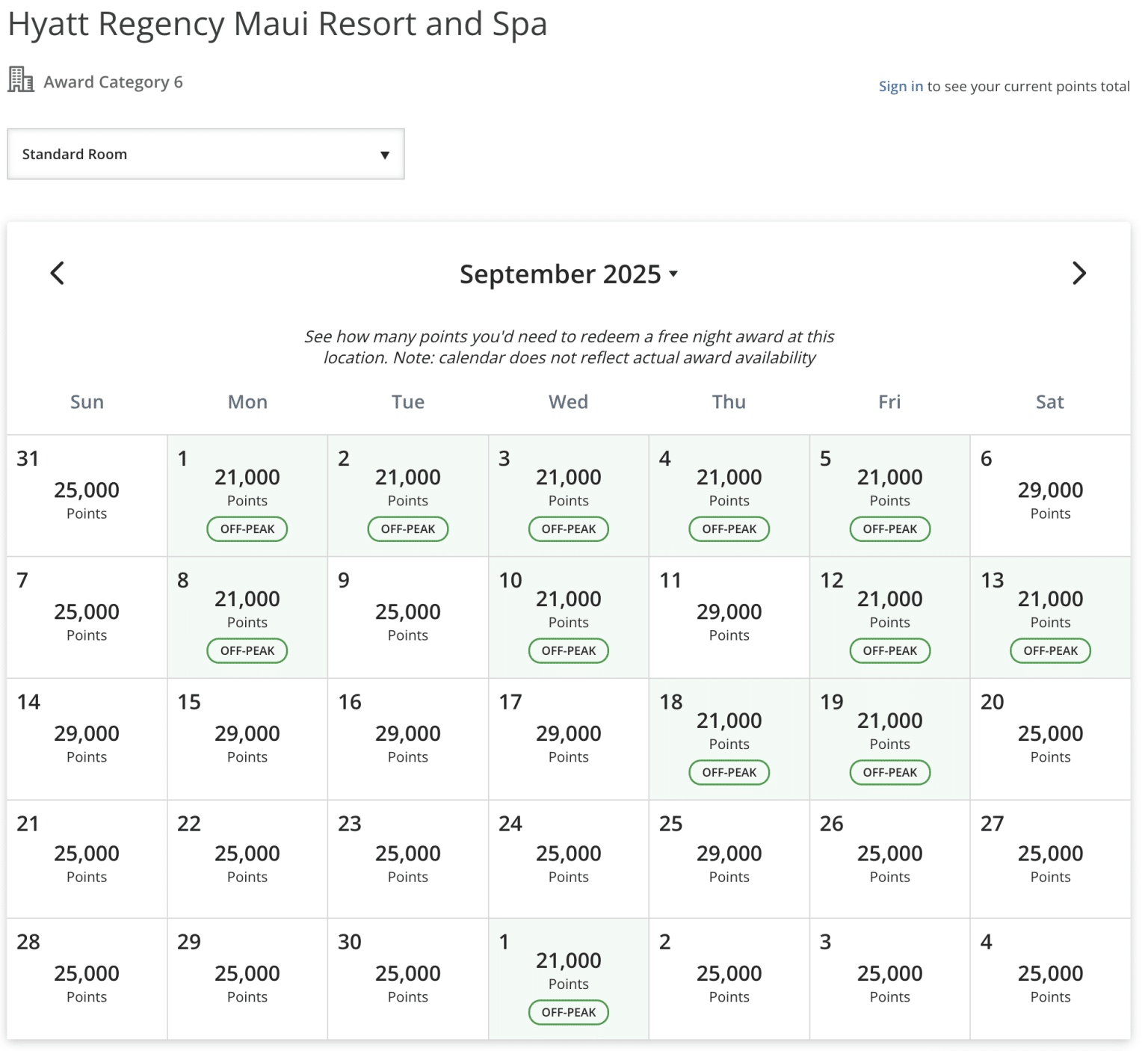Select September 30 date cell

coord(407,978)
